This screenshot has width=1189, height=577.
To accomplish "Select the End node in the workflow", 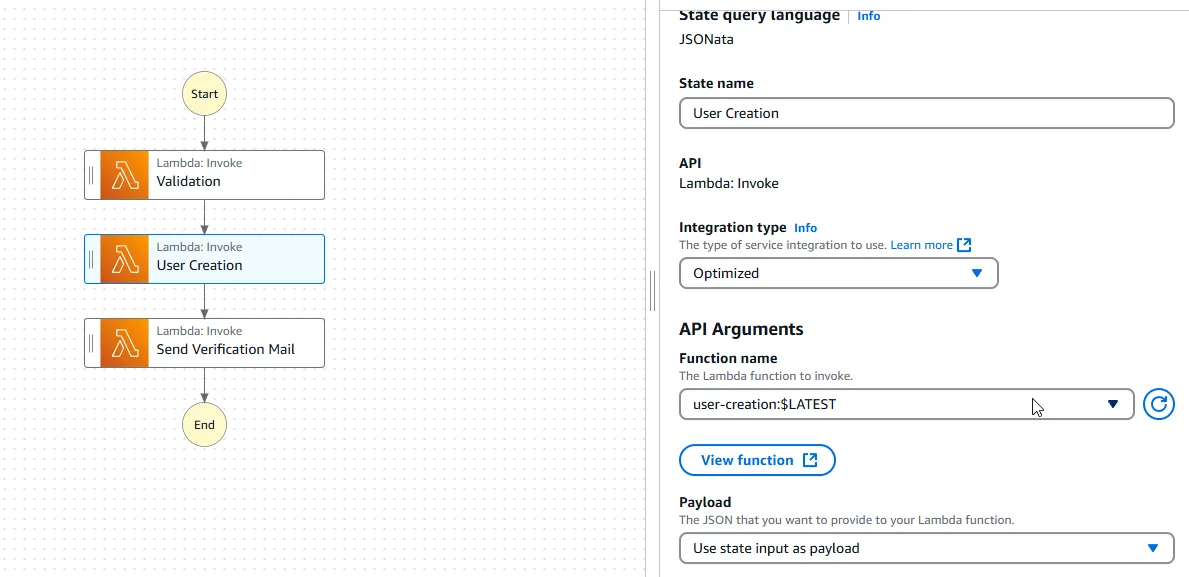I will tap(204, 424).
